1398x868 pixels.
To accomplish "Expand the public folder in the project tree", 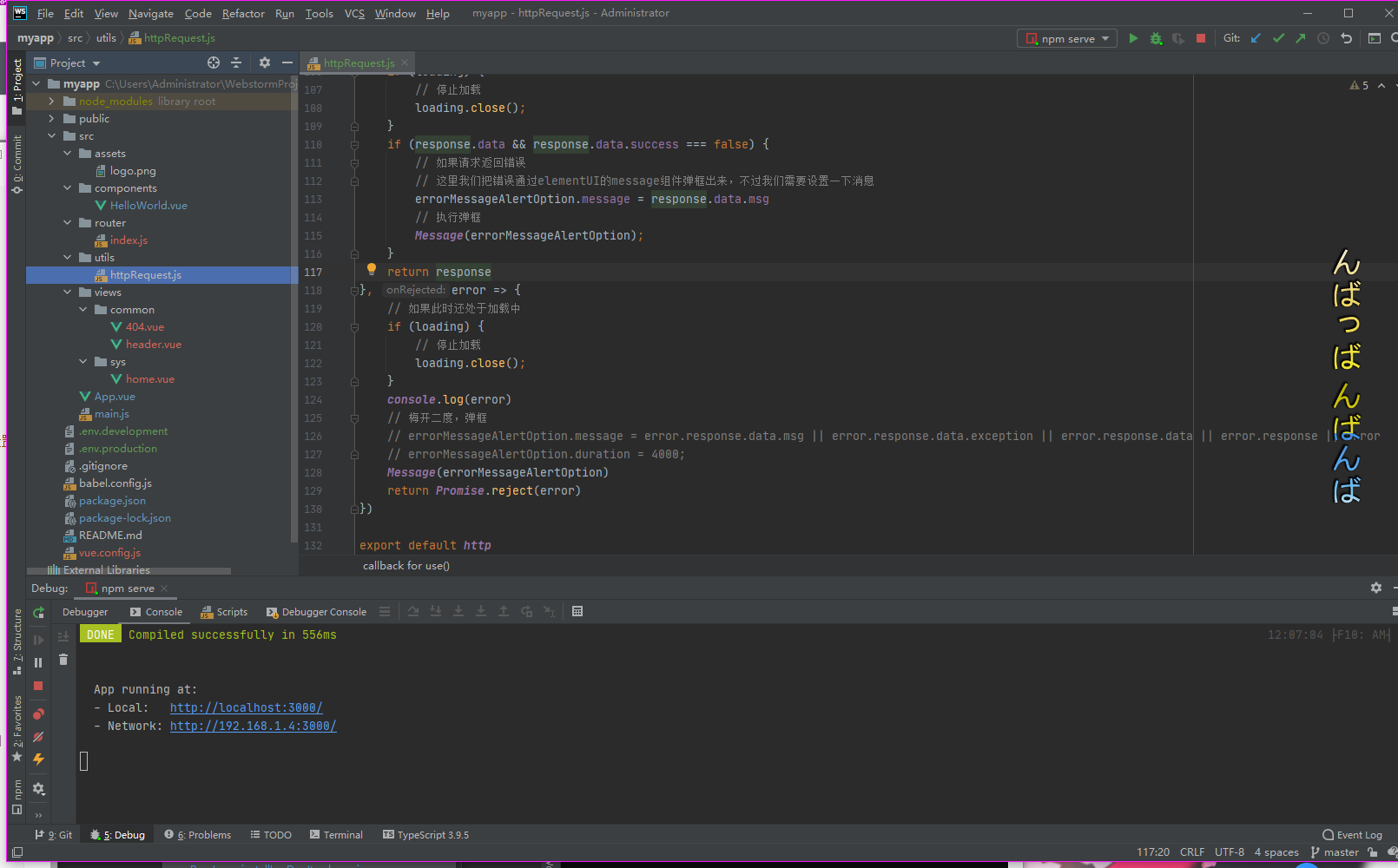I will (51, 119).
